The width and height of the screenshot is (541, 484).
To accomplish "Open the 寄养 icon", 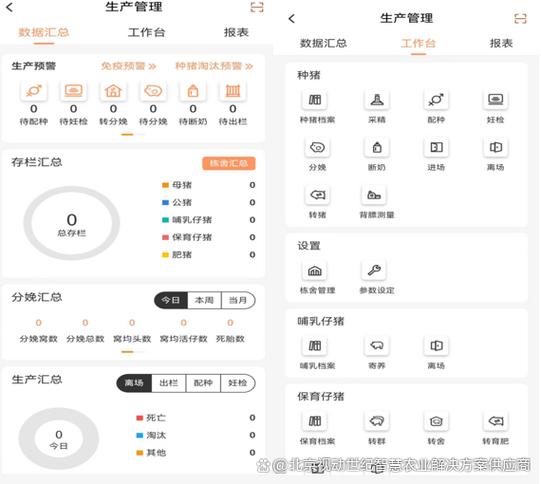I will pyautogui.click(x=377, y=346).
